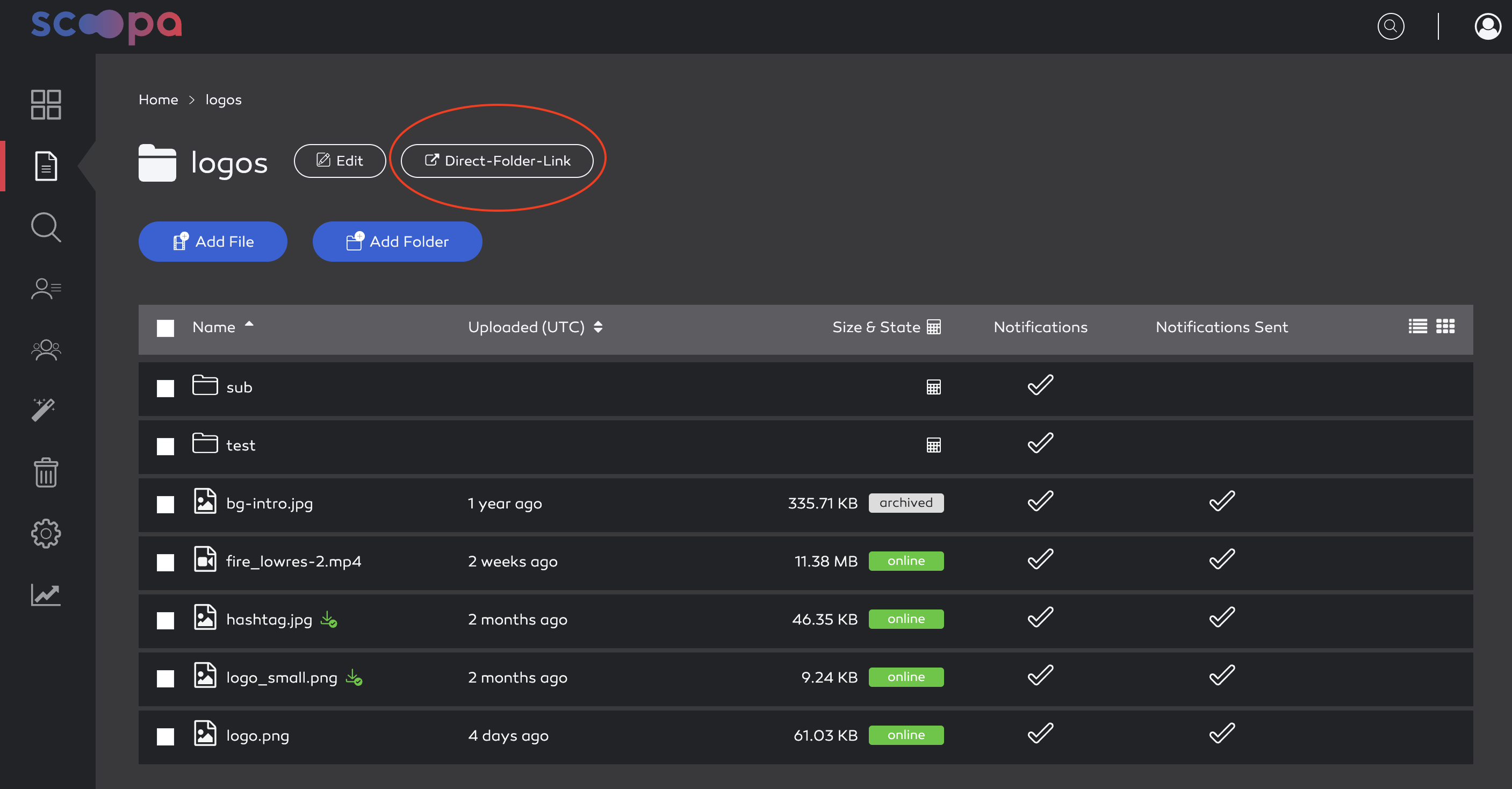The height and width of the screenshot is (789, 1512).
Task: Click the top-right search circle icon
Action: [x=1391, y=26]
